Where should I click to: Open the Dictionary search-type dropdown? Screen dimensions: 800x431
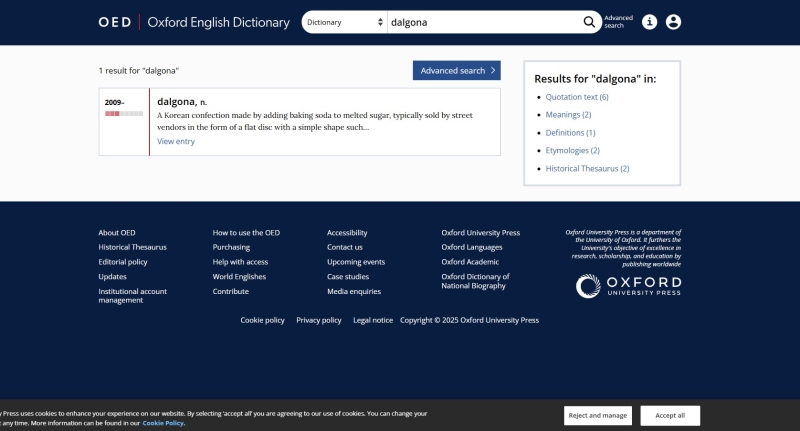click(x=344, y=22)
